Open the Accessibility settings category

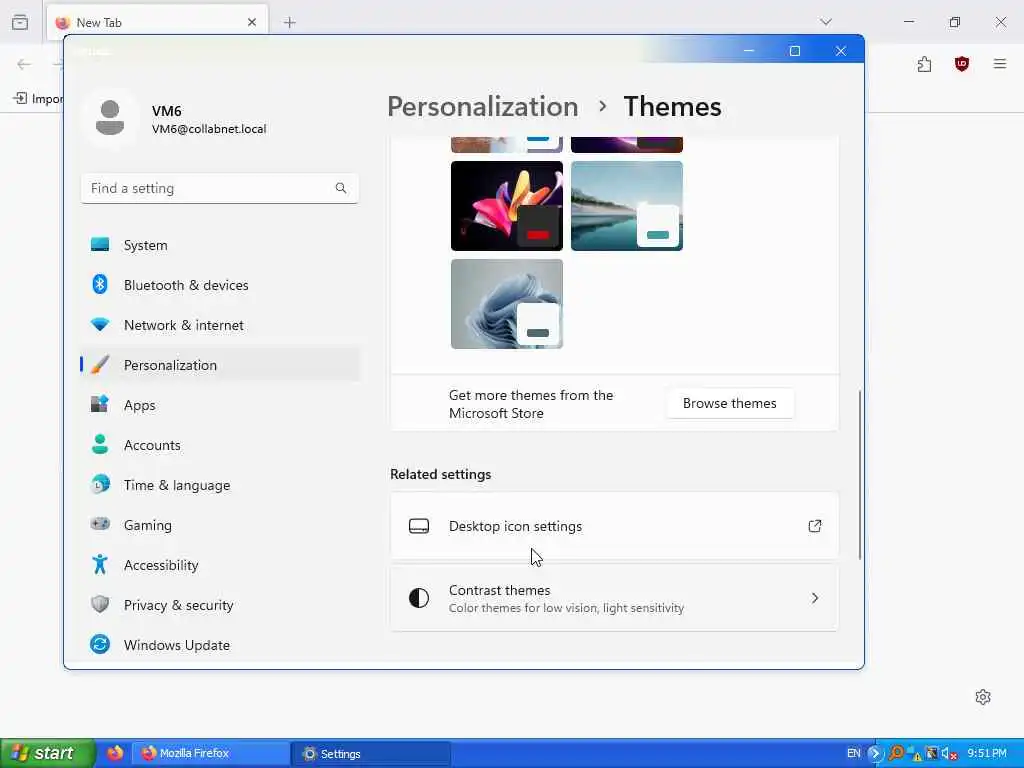point(220,565)
